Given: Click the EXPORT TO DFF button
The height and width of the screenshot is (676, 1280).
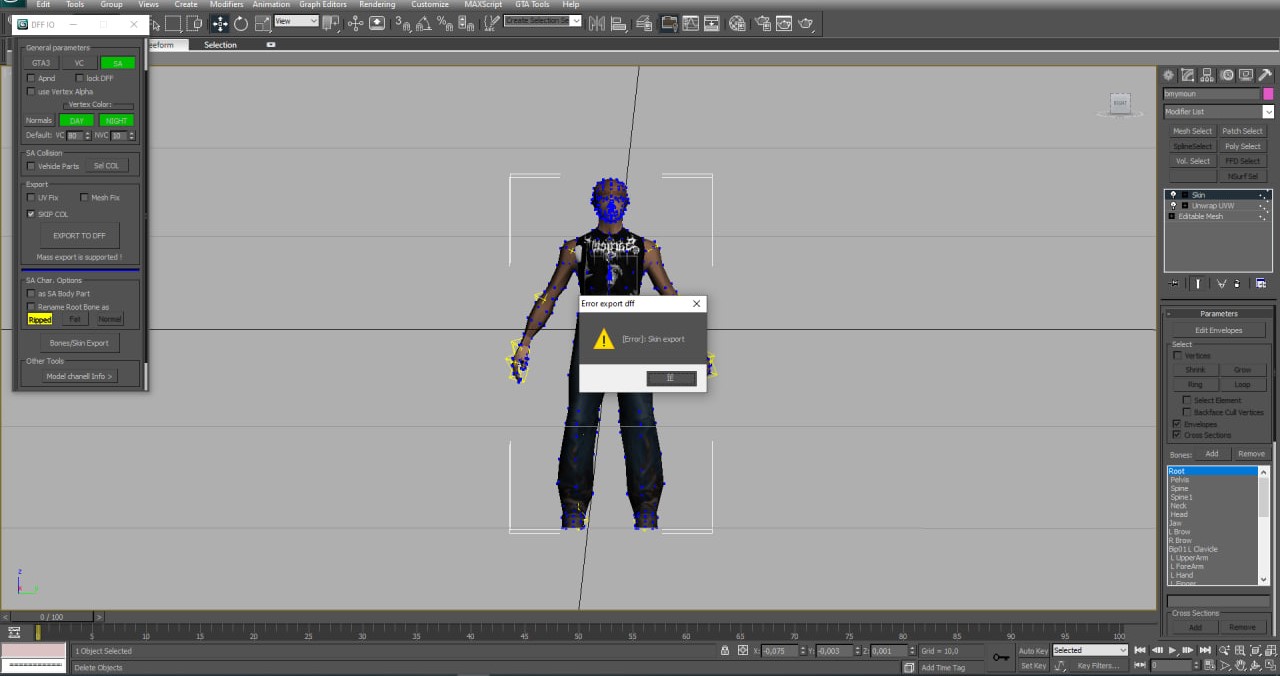Looking at the screenshot, I should click(79, 236).
